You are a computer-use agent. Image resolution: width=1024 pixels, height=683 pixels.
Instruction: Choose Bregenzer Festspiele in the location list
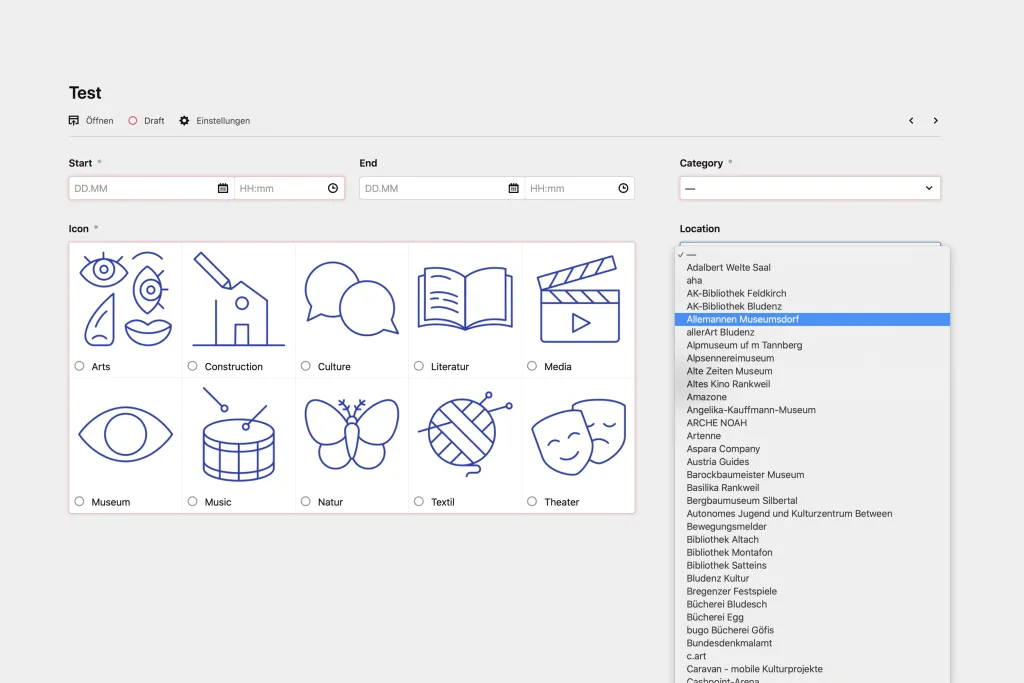[731, 591]
